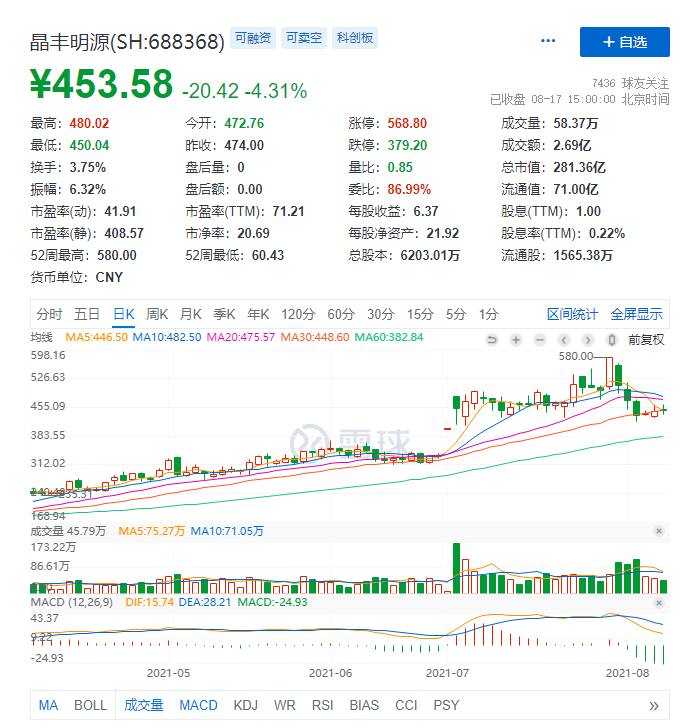Click the 52周最高 value 580.00
This screenshot has height=728, width=698.
[117, 255]
